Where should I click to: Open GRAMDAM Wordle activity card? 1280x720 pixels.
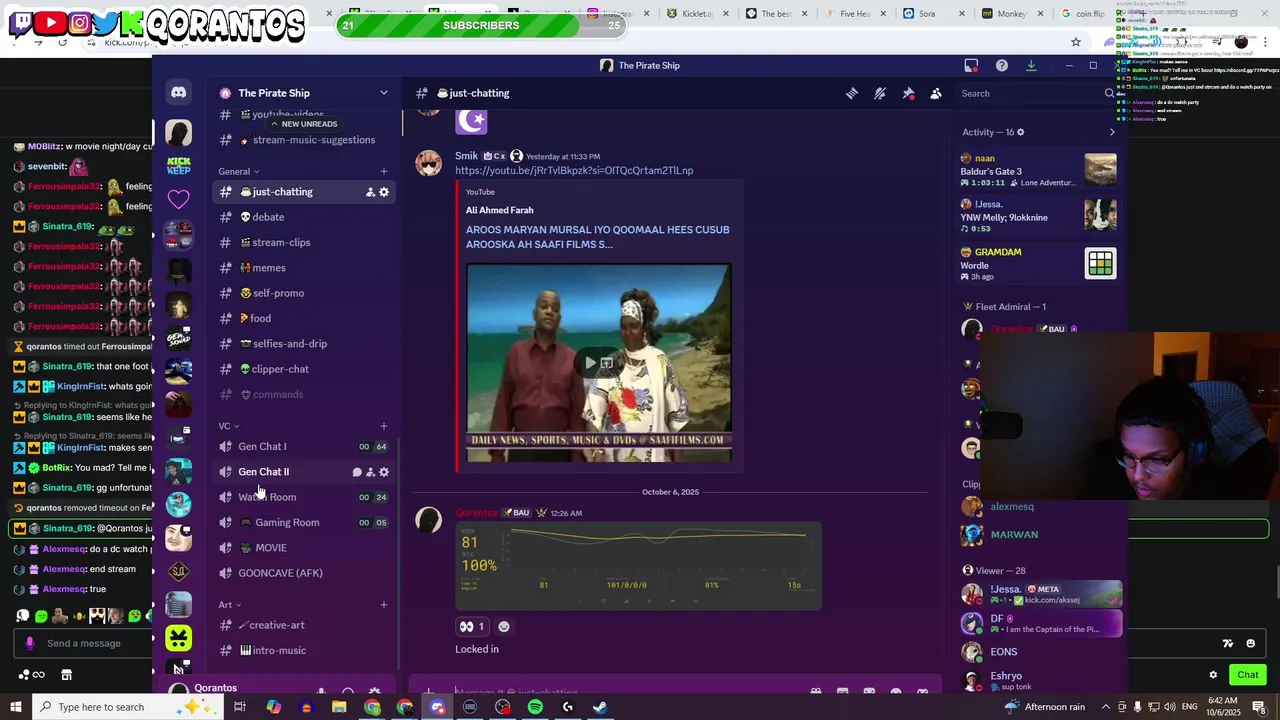[x=1038, y=263]
